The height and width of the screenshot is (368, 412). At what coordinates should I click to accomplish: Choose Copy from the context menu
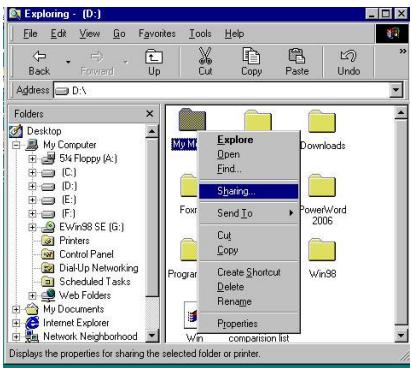pyautogui.click(x=248, y=250)
